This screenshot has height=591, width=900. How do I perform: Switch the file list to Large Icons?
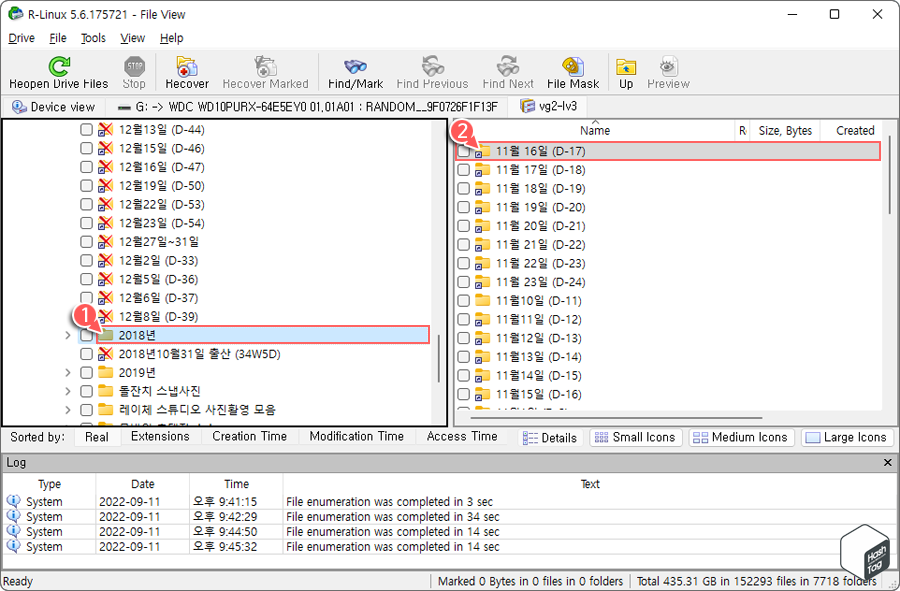coord(846,437)
